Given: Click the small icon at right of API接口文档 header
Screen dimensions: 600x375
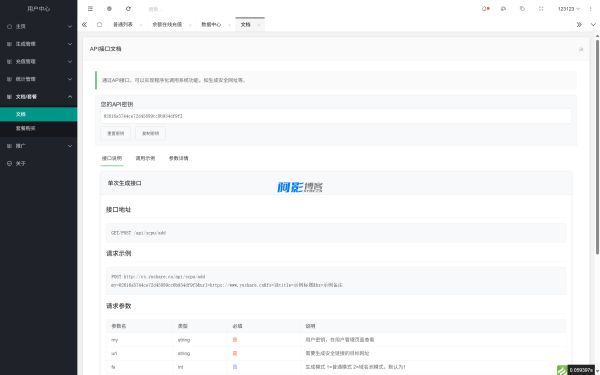Looking at the screenshot, I should (581, 49).
